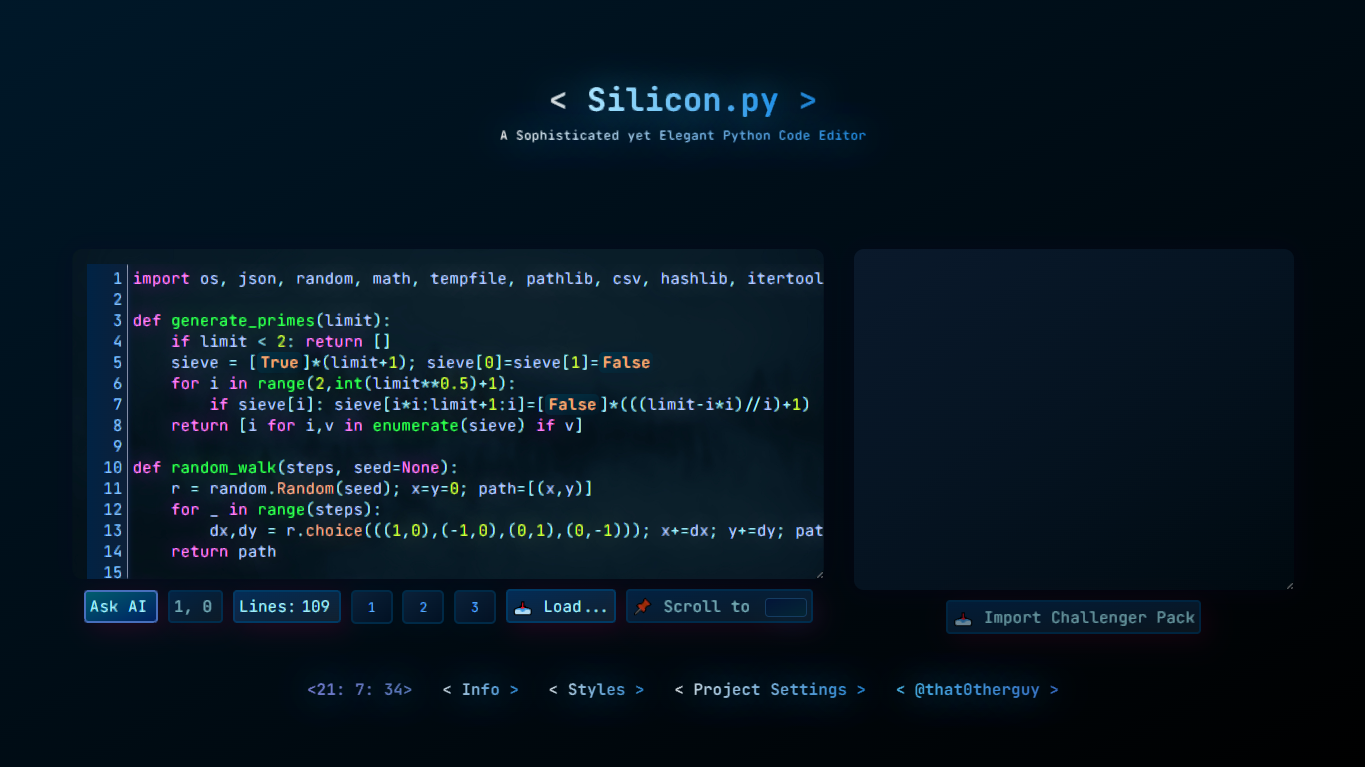This screenshot has width=1365, height=767.
Task: Click the clock showing 21: 7: 34
Action: 359,689
